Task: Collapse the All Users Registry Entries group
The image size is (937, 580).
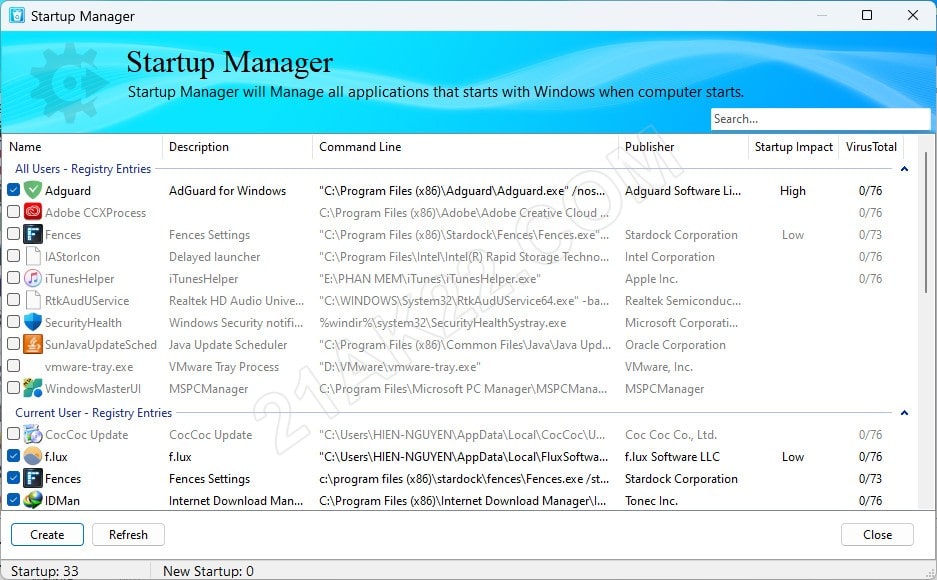Action: 904,169
